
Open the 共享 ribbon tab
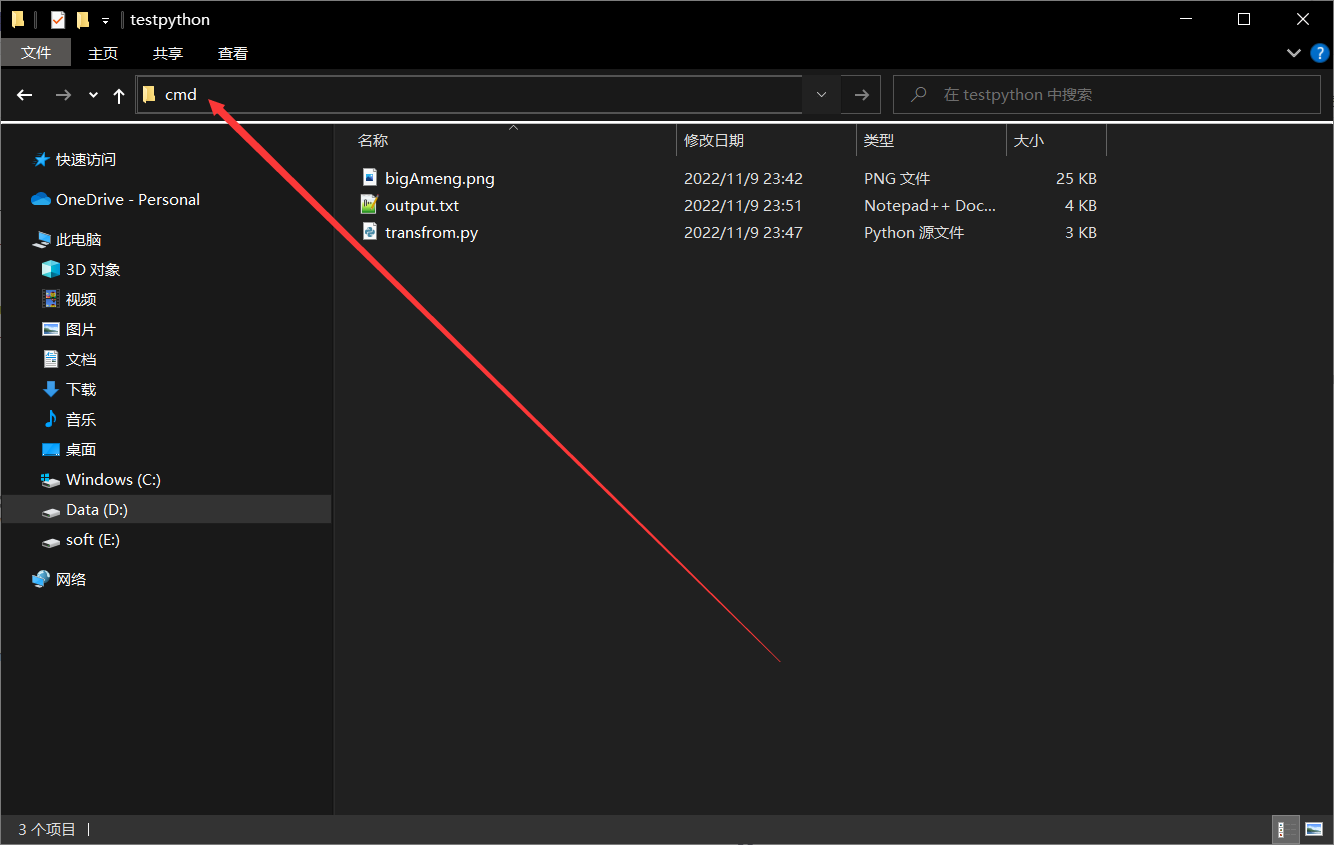click(168, 53)
